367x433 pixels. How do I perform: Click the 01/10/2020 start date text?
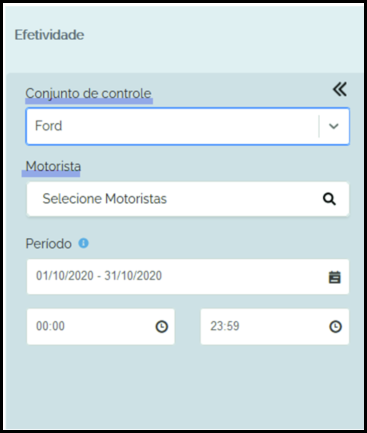(65, 276)
